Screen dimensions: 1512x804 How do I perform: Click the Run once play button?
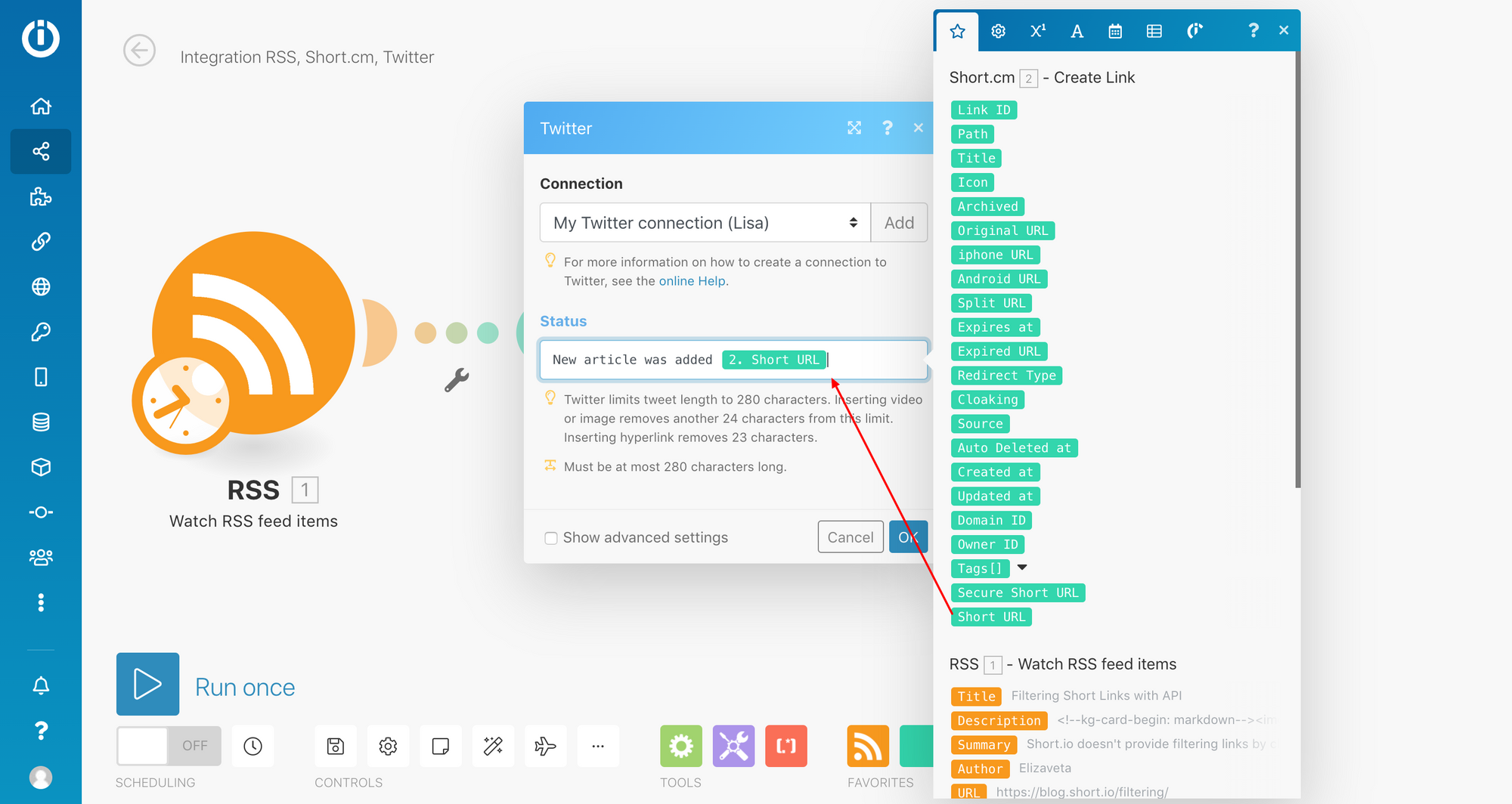[147, 684]
